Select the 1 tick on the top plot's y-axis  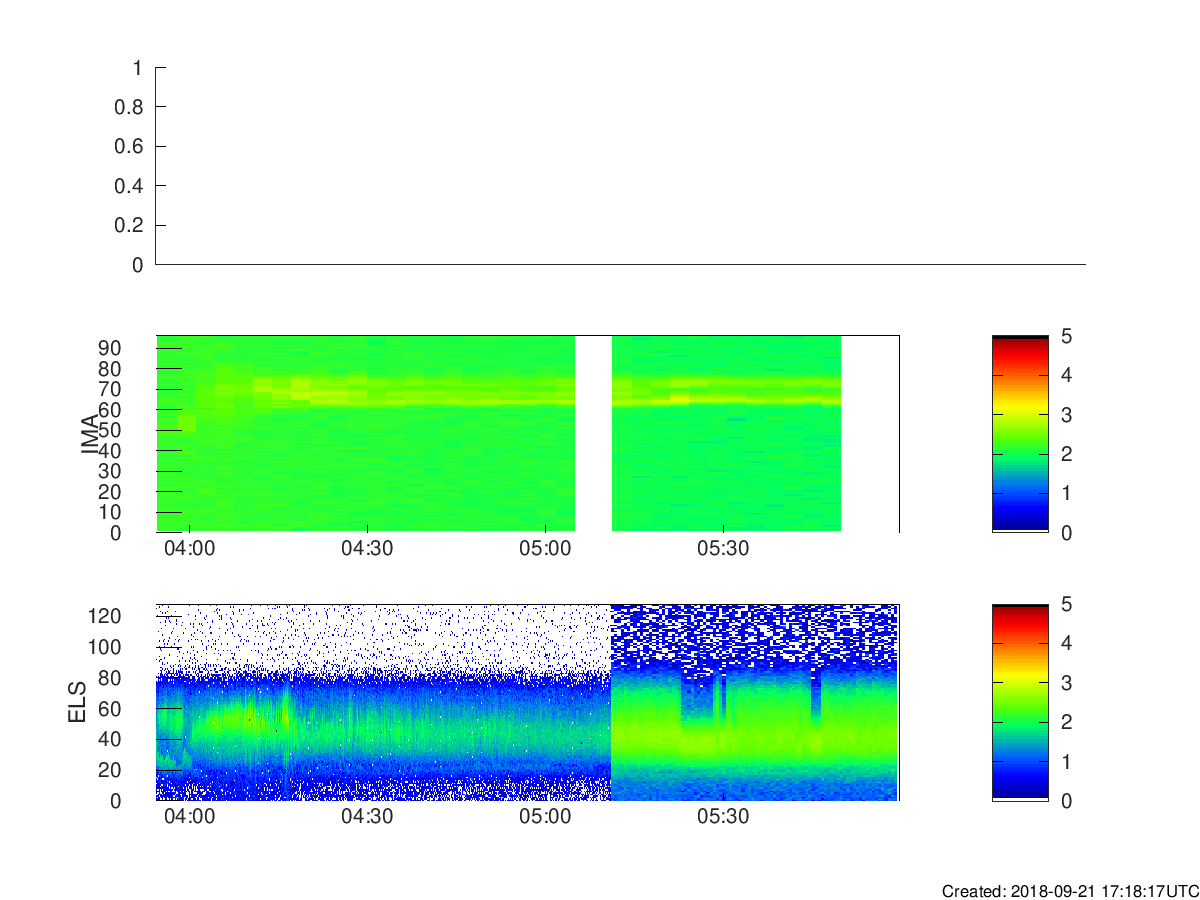pos(138,68)
